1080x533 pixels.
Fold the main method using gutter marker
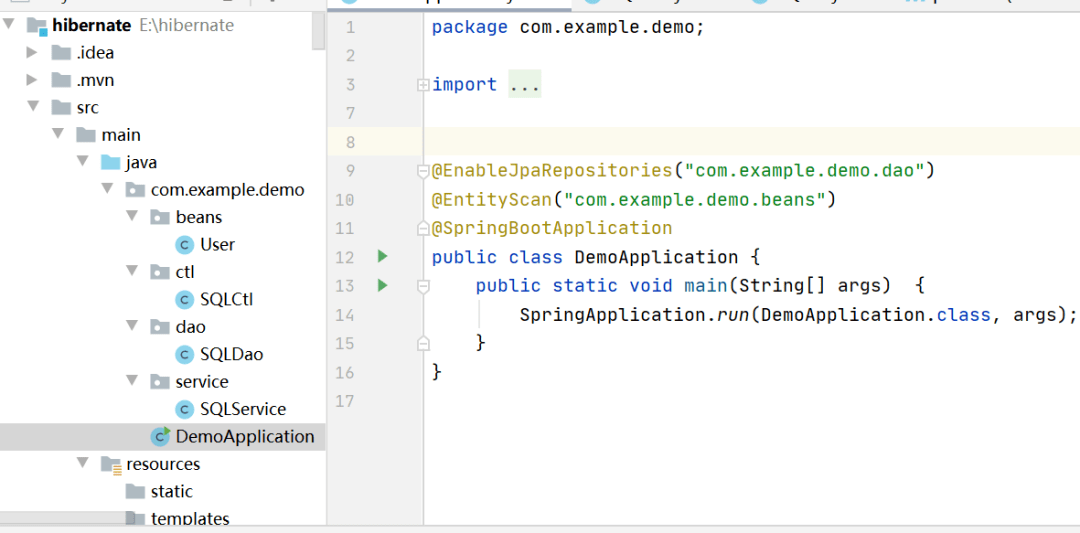(423, 286)
